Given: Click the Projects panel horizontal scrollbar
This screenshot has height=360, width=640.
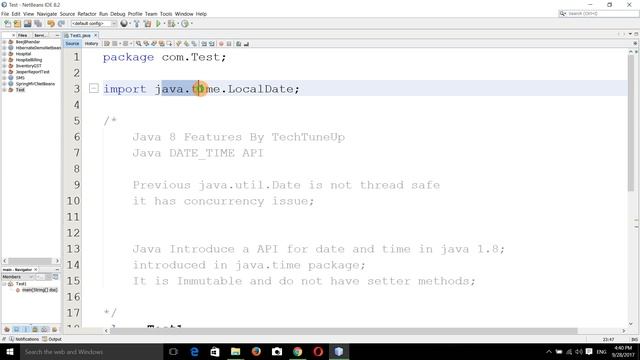Looking at the screenshot, I should [x=31, y=260].
